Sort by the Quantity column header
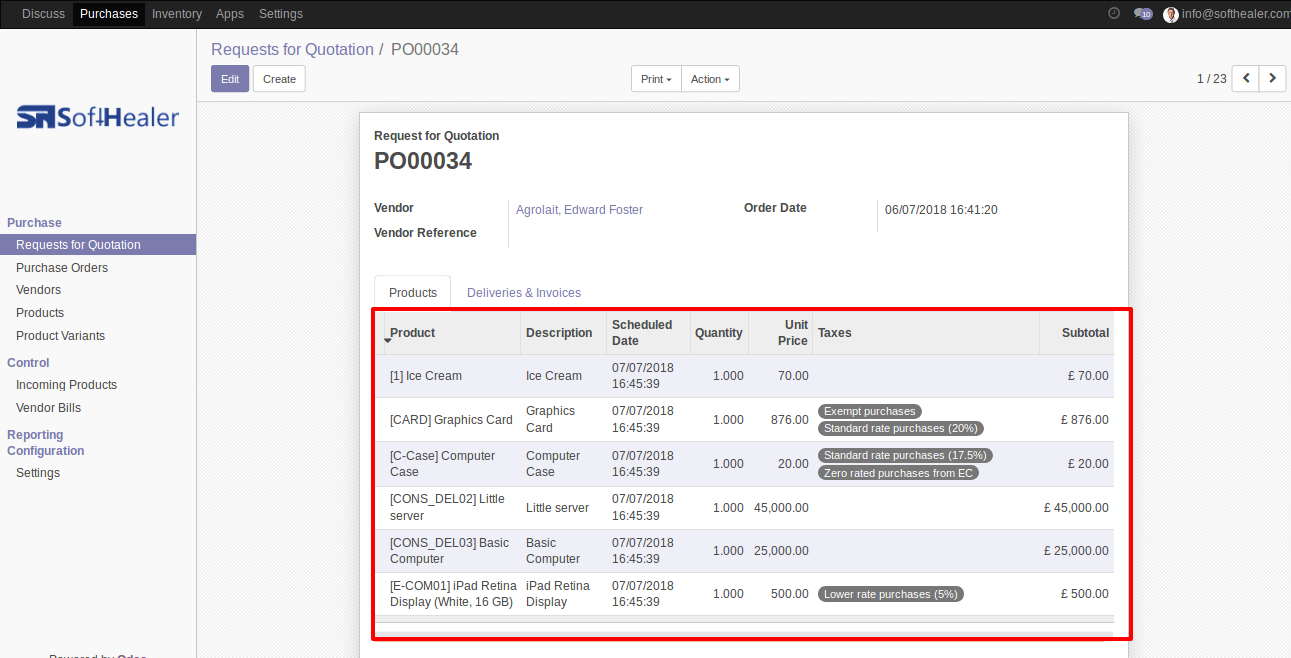This screenshot has width=1291, height=658. click(719, 333)
